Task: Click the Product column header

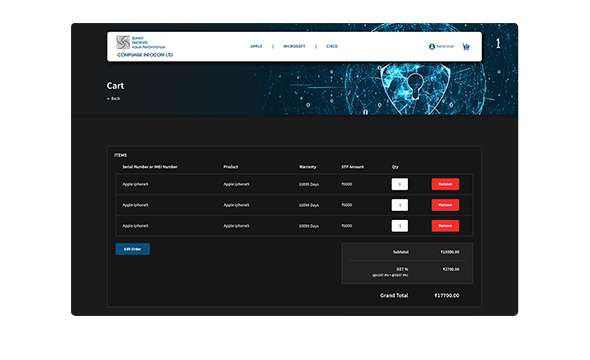Action: [x=231, y=167]
